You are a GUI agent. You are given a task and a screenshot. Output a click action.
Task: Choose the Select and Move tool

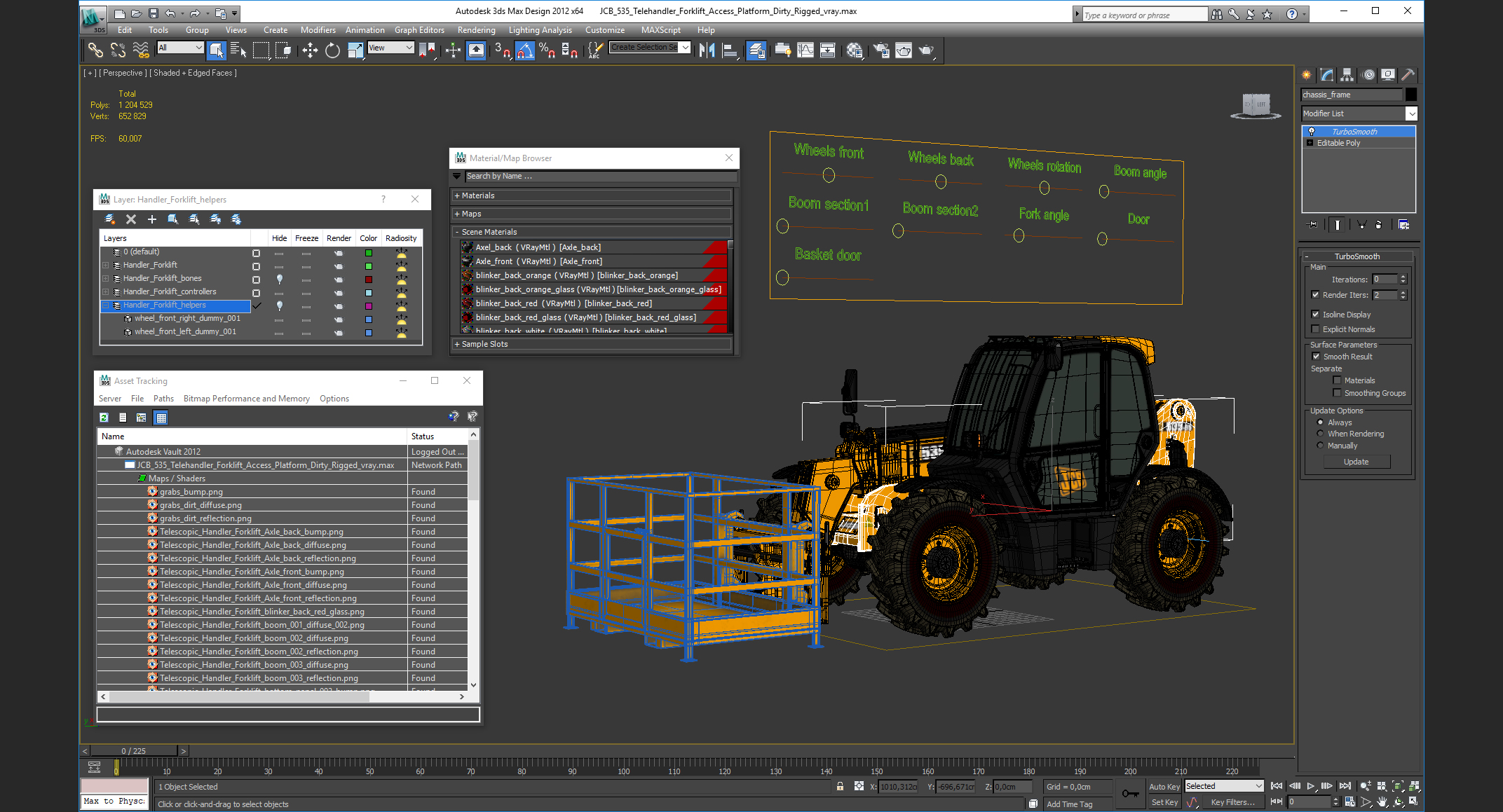[309, 50]
